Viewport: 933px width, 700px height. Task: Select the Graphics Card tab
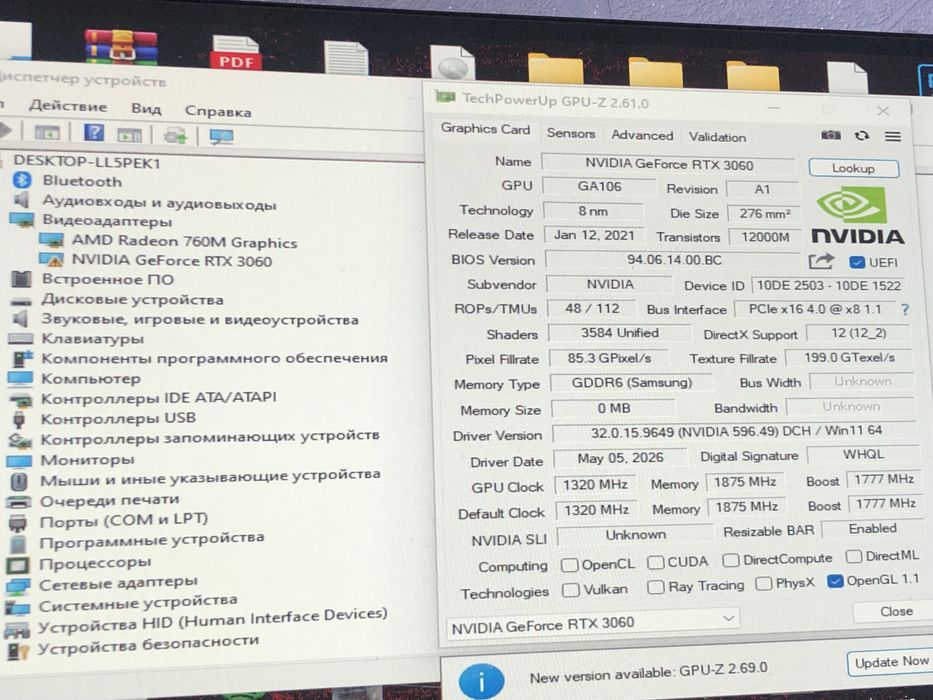[x=485, y=129]
